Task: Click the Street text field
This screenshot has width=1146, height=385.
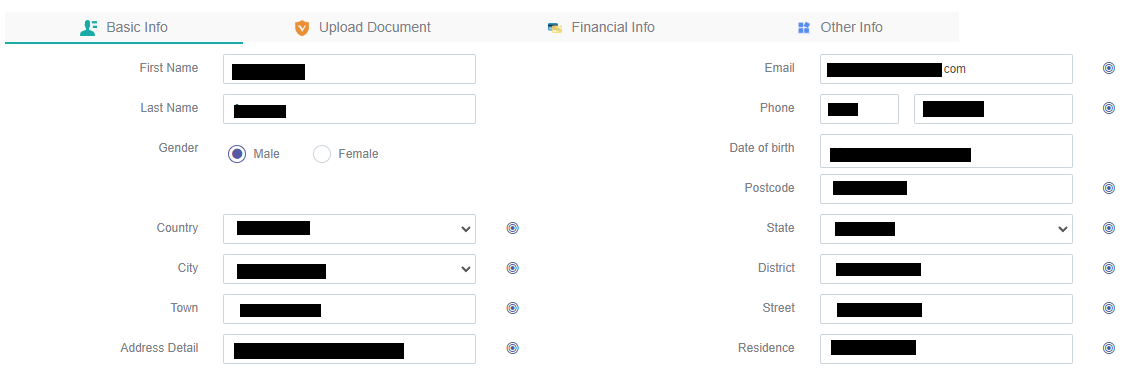Action: coord(946,308)
